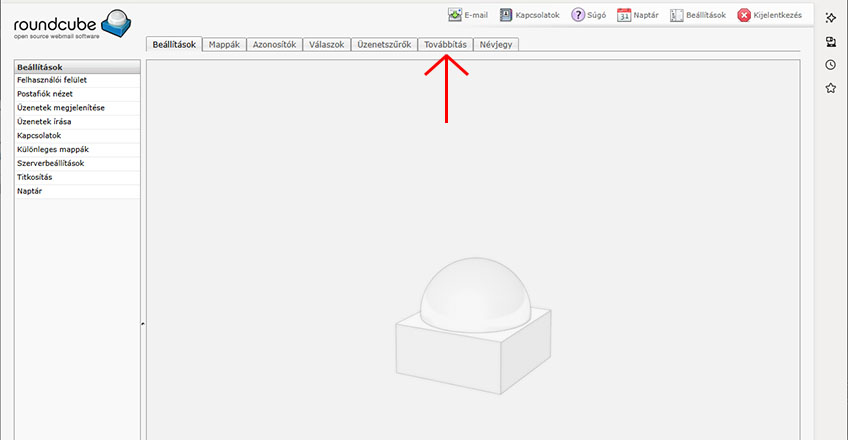Click the star favorites icon in right sidebar
The width and height of the screenshot is (848, 440).
(831, 88)
